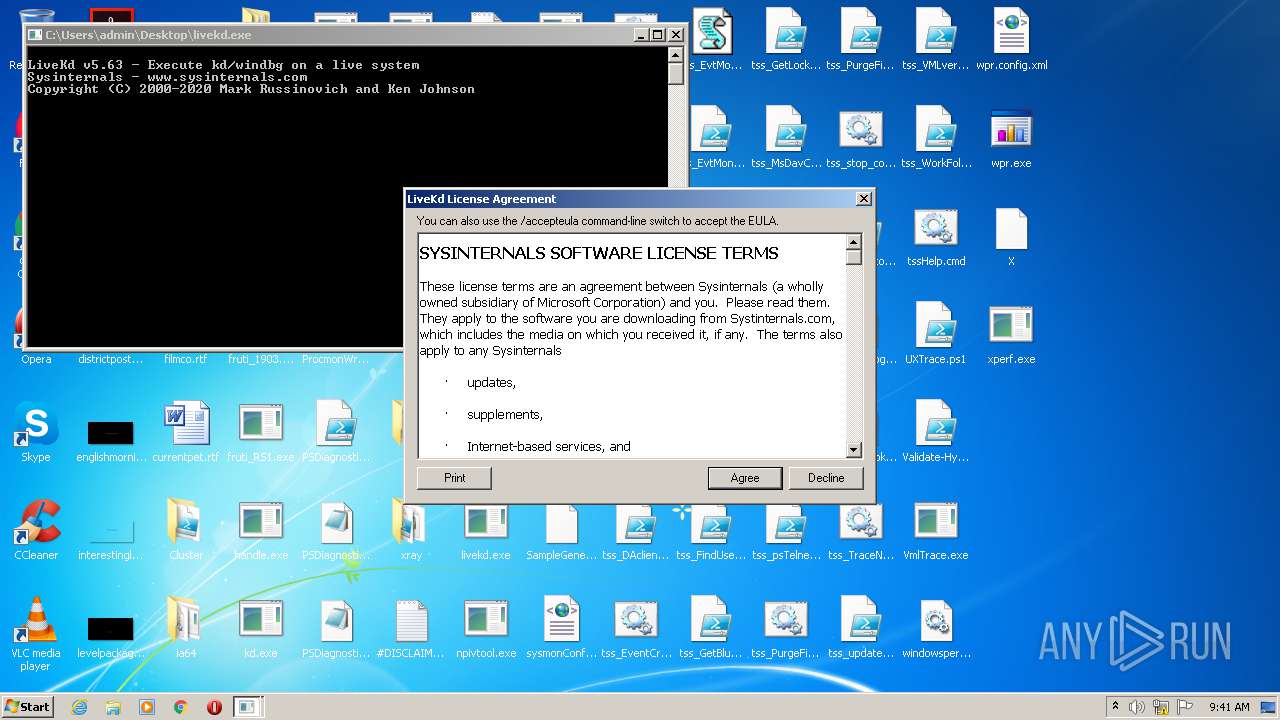Select the kd.exe desktop icon
Viewport: 1280px width, 720px height.
tap(261, 629)
